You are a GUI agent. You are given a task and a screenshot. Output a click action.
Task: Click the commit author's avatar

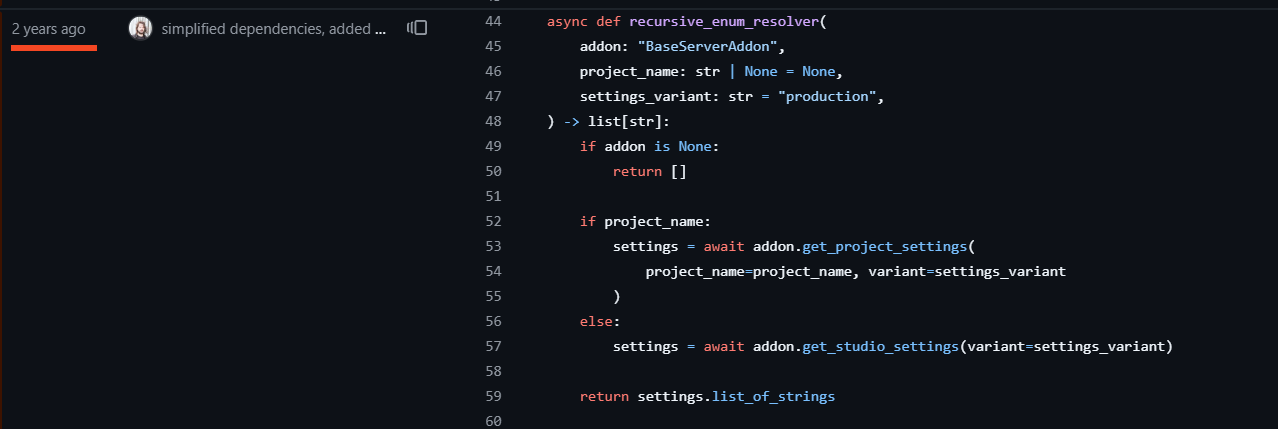[x=140, y=29]
